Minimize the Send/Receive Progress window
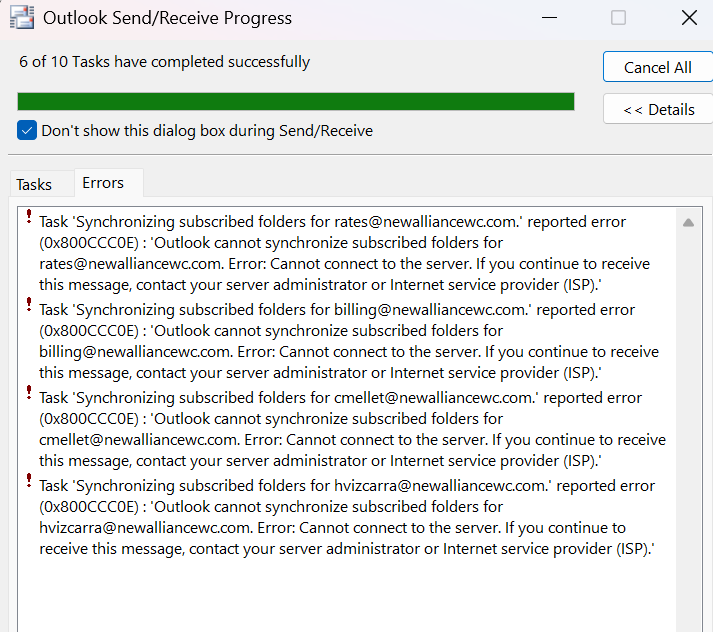 [549, 18]
